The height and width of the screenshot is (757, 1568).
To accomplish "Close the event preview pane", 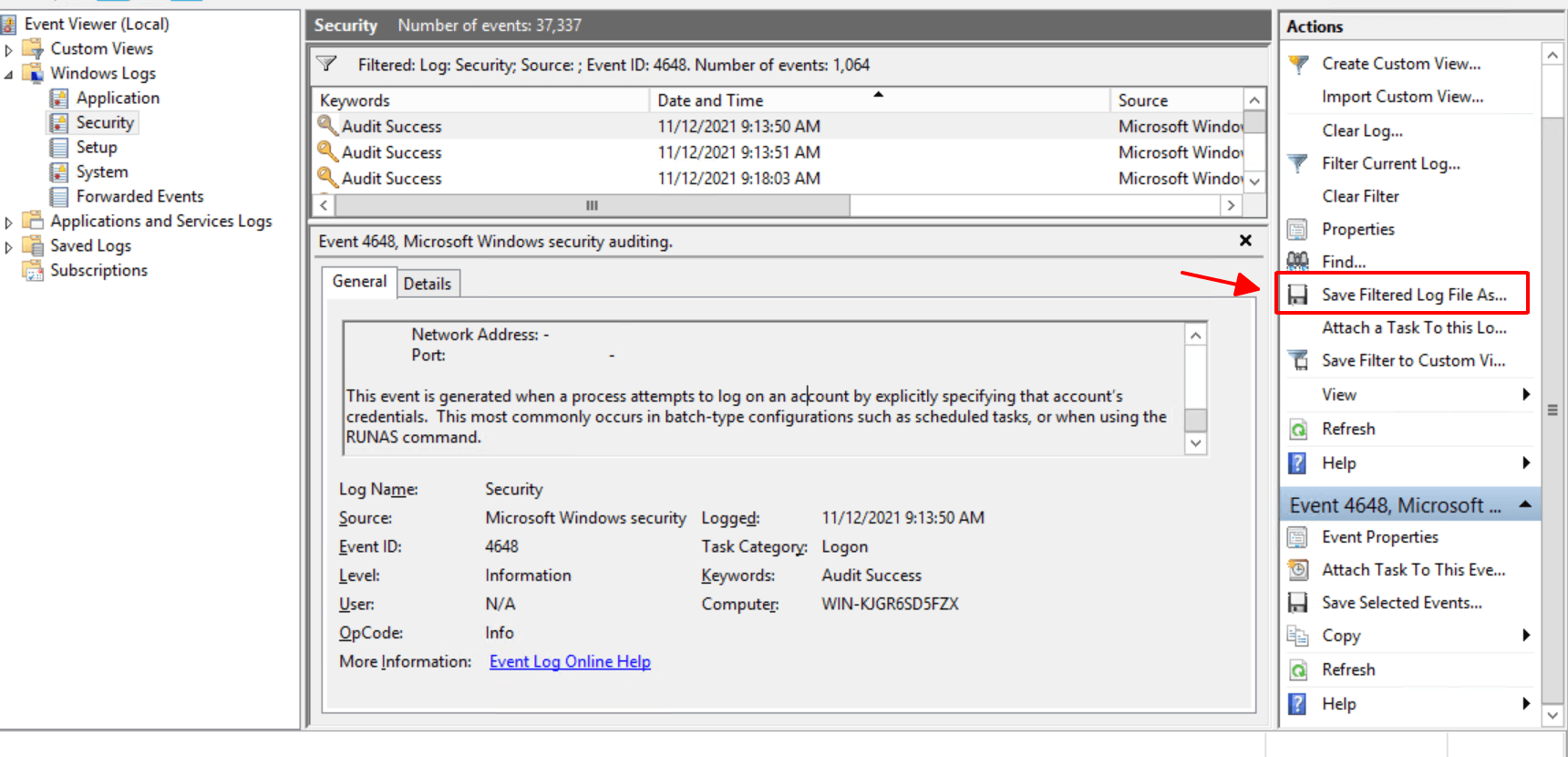I will [1245, 241].
